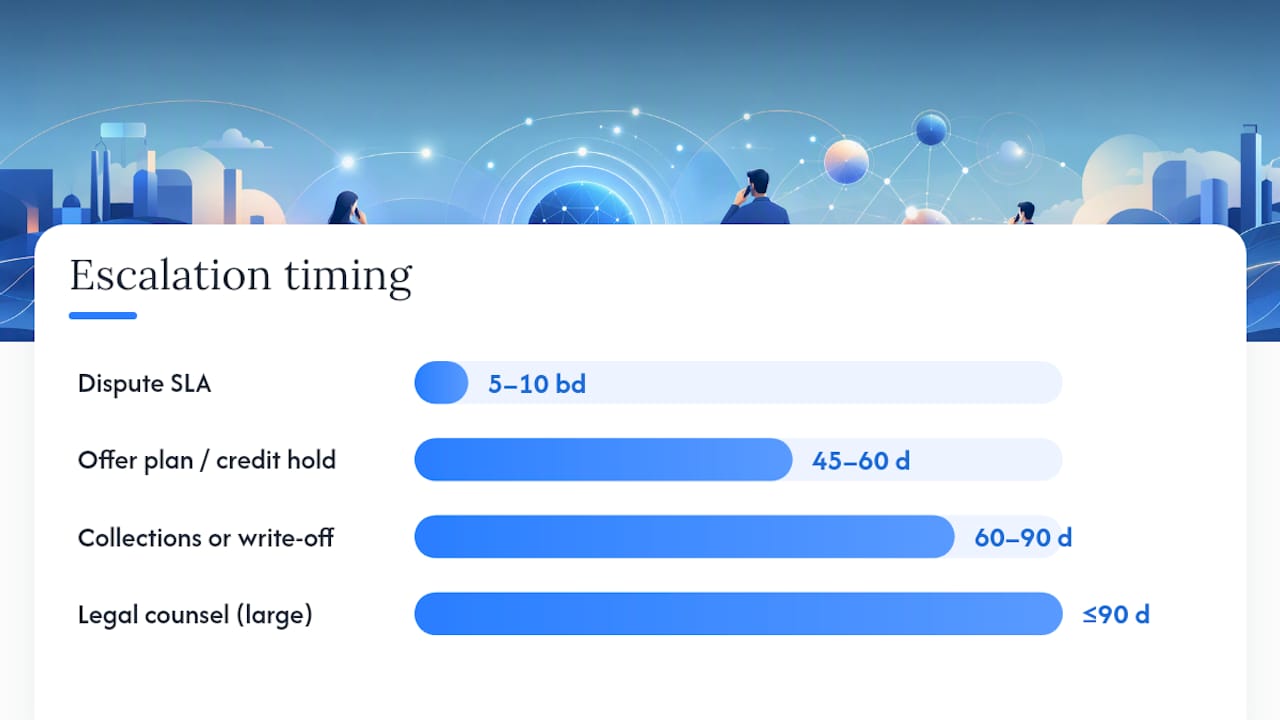Click the Offer plan / credit hold bar

603,460
